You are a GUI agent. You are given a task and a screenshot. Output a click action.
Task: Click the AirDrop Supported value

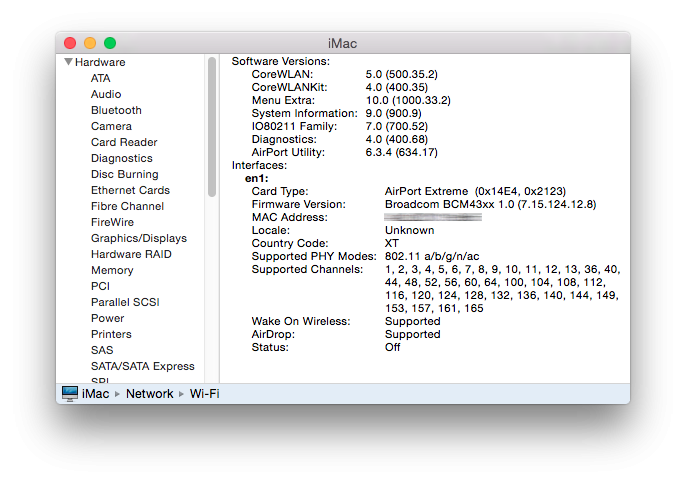coord(413,334)
